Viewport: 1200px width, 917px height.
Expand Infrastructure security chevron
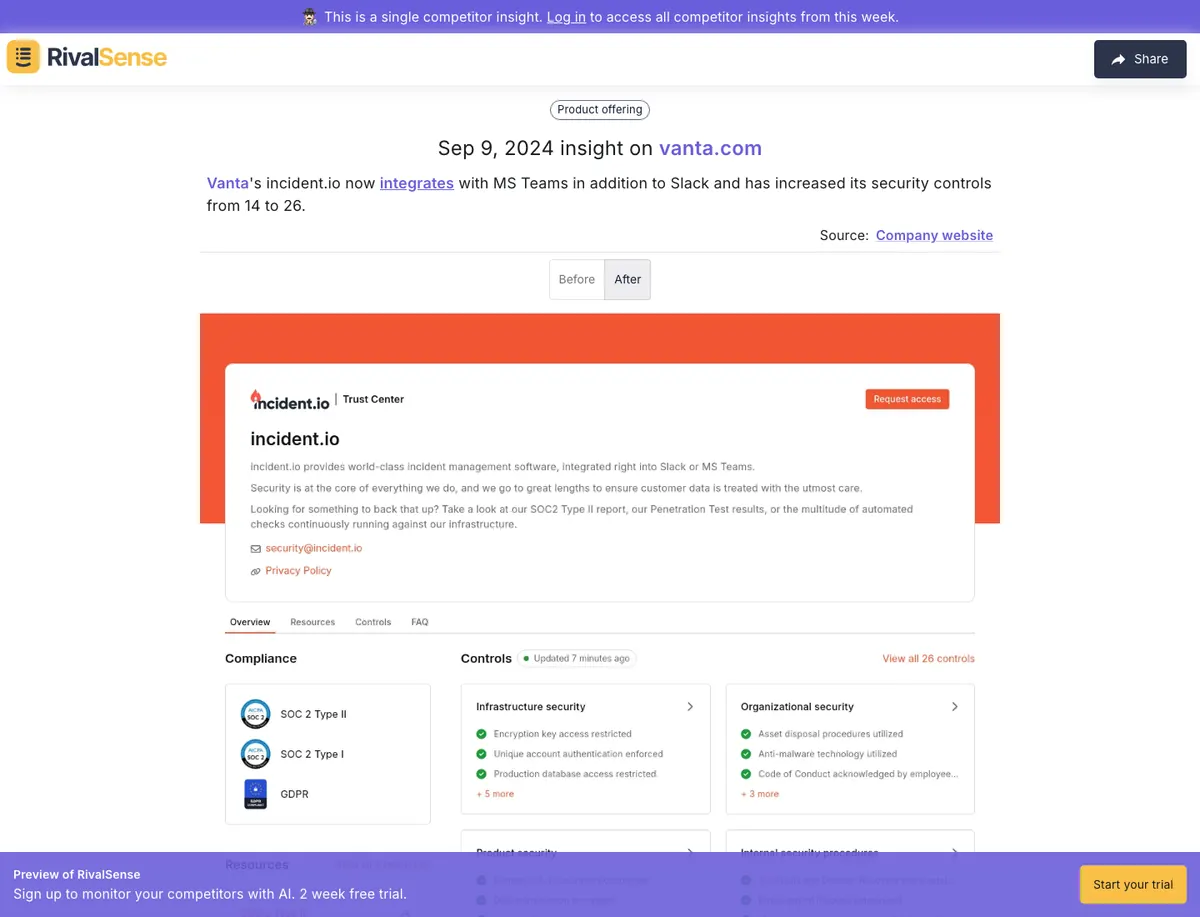[690, 706]
